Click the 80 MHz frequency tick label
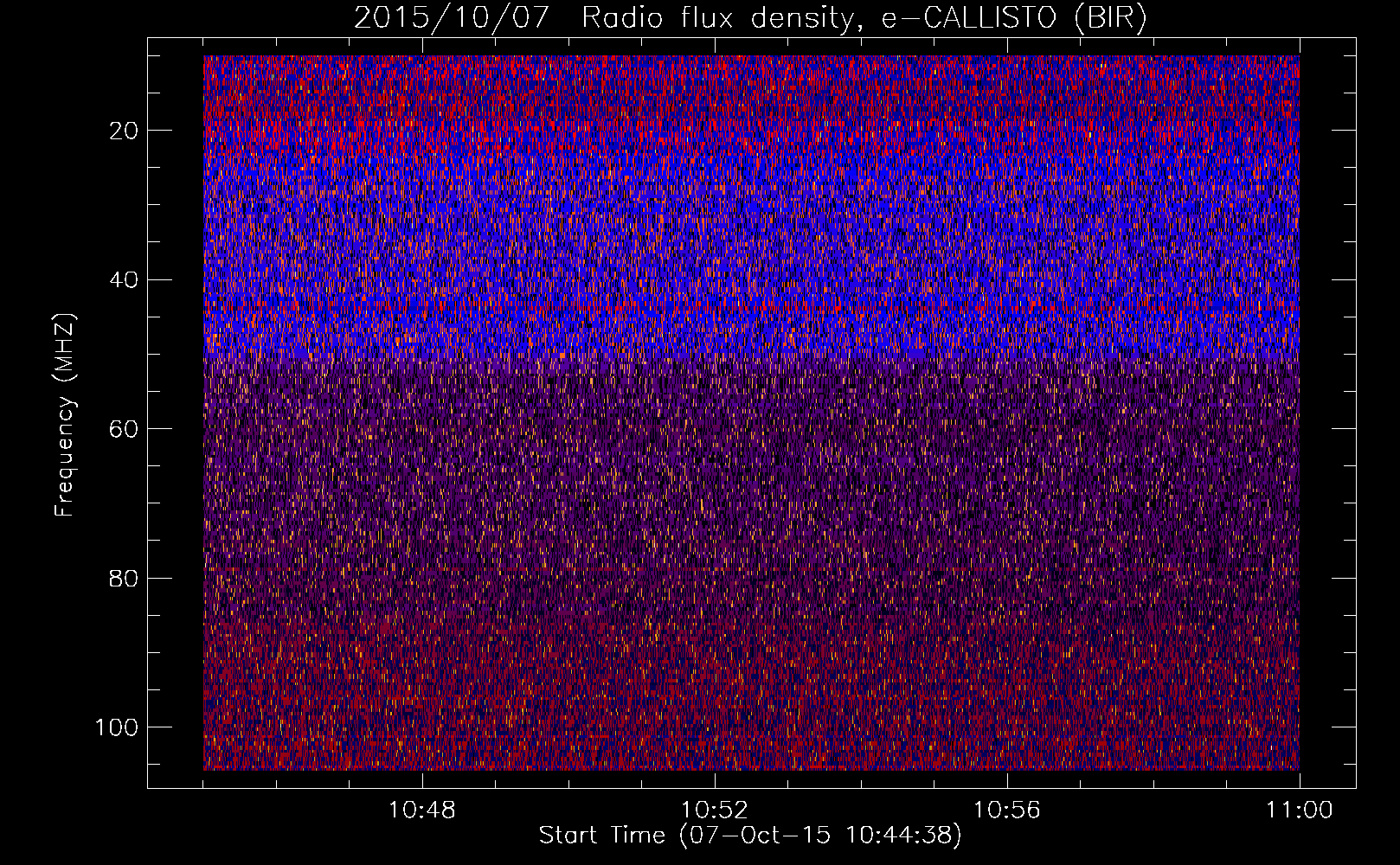Image resolution: width=1400 pixels, height=865 pixels. coord(124,579)
